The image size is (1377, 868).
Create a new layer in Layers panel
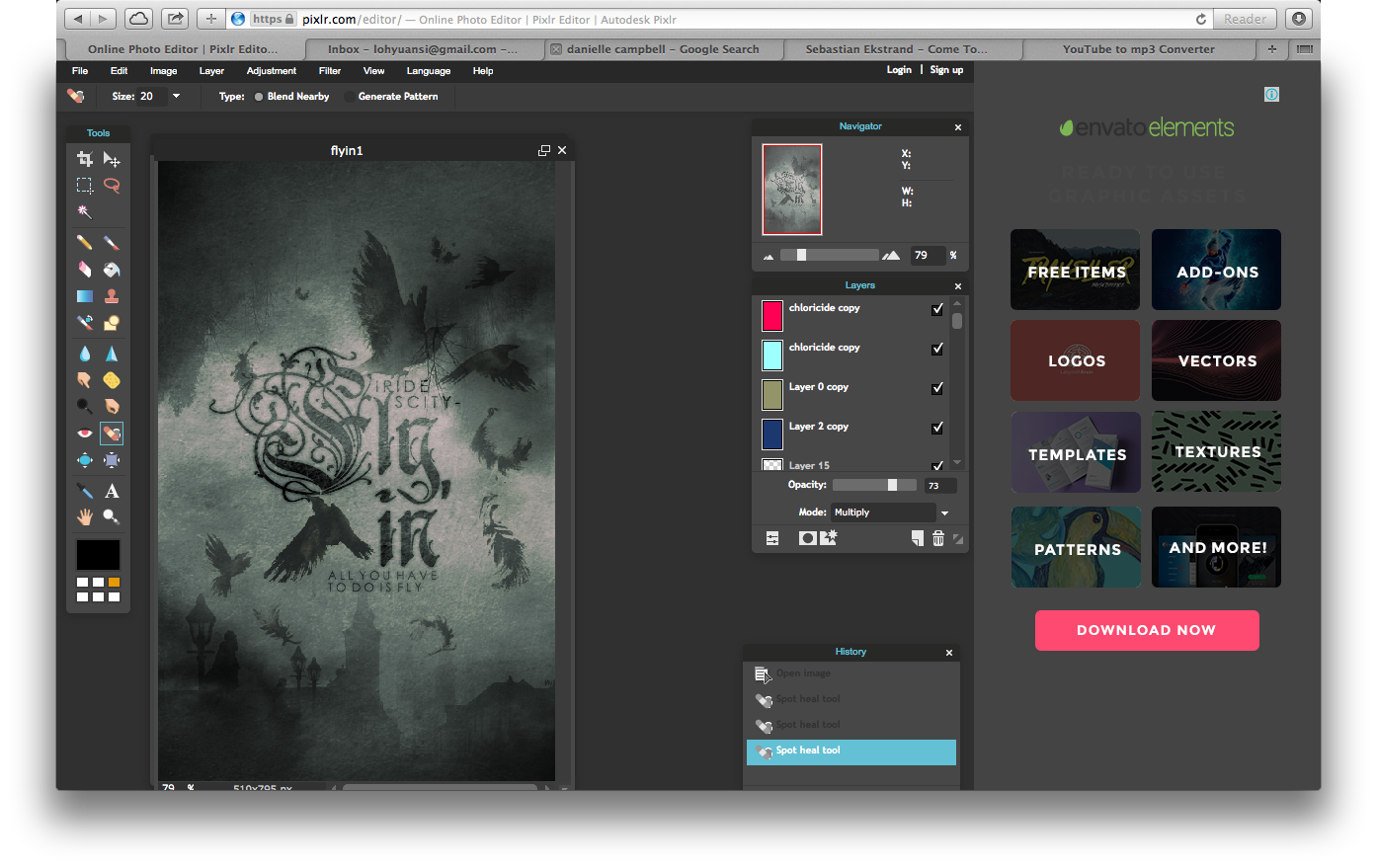pos(918,538)
